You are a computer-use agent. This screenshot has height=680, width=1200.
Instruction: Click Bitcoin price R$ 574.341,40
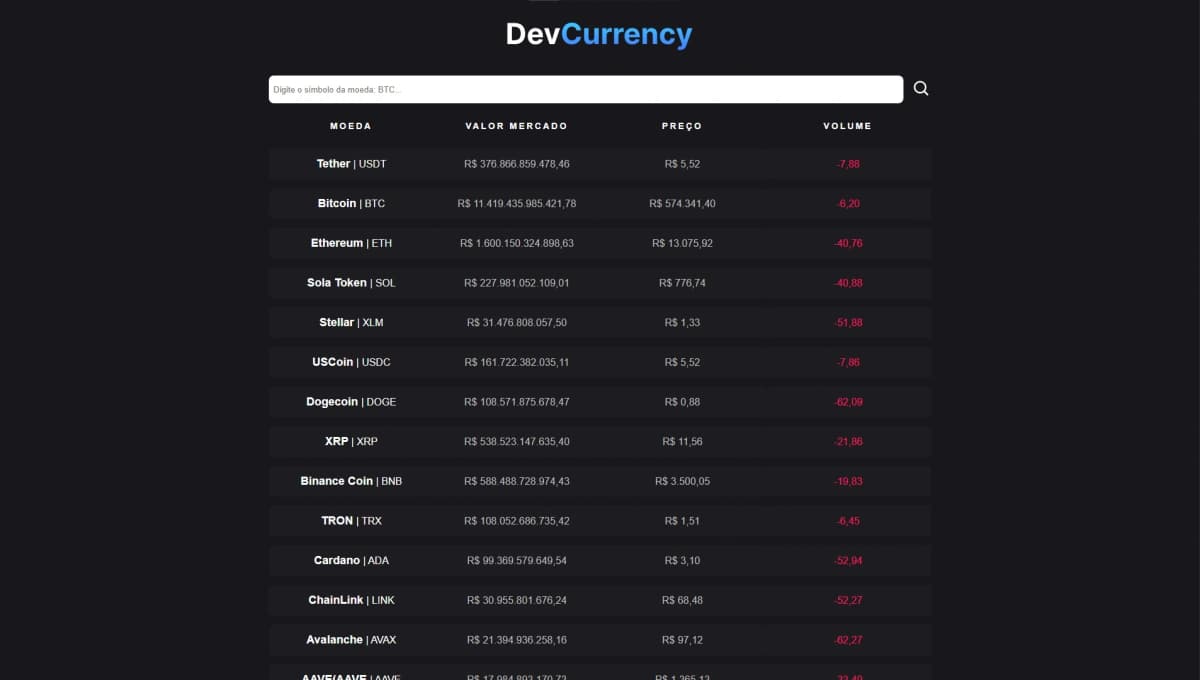coord(682,203)
